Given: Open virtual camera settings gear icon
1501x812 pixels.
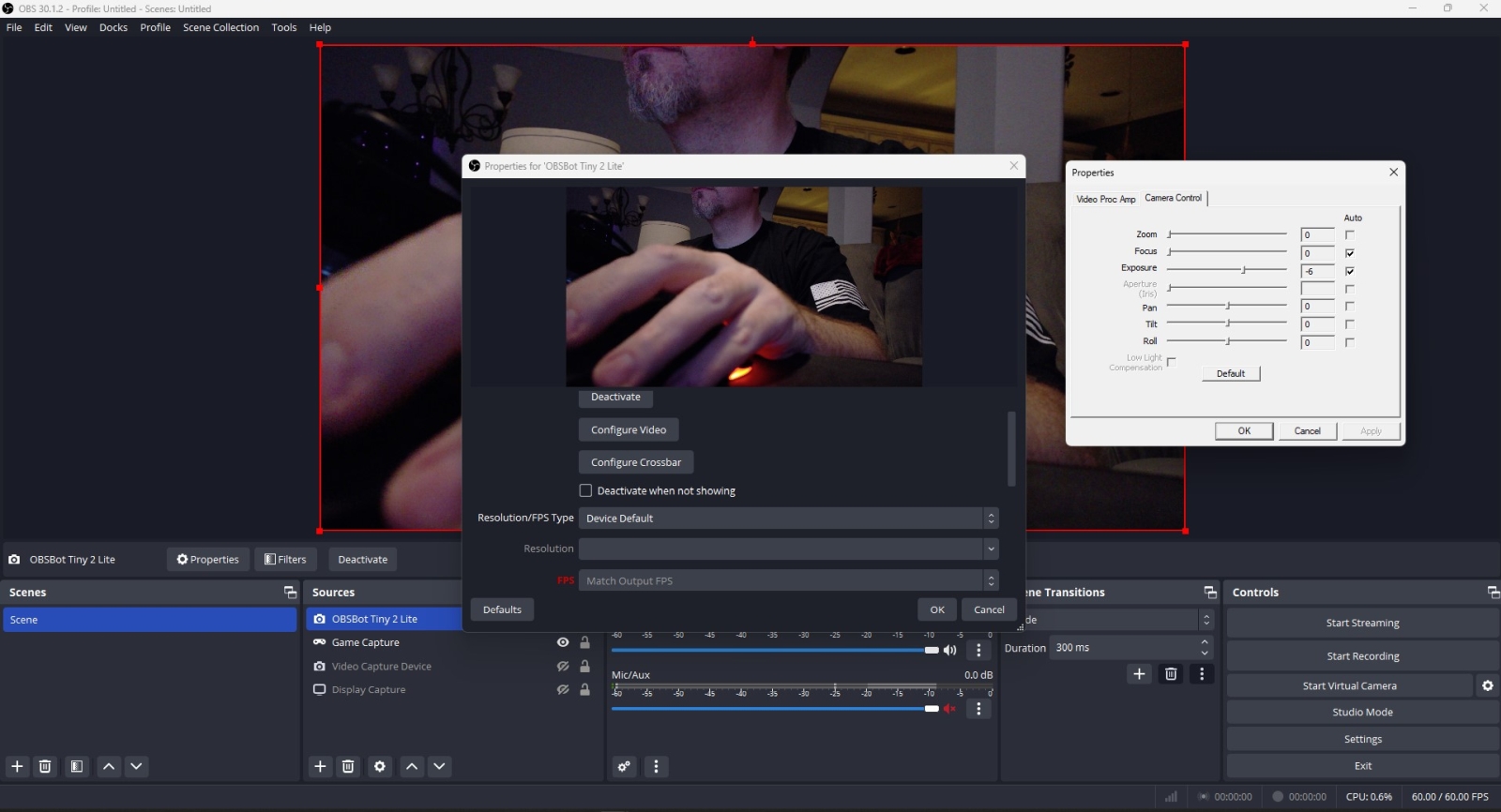Looking at the screenshot, I should pos(1487,685).
